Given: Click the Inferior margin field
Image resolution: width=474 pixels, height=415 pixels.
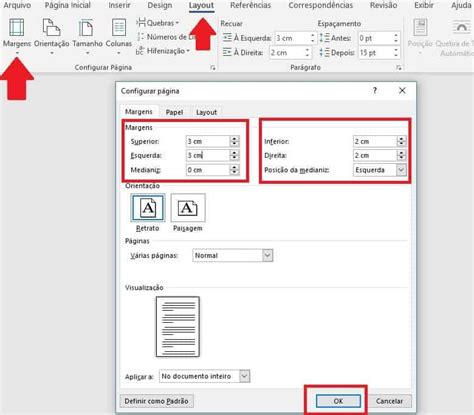Looking at the screenshot, I should (375, 142).
